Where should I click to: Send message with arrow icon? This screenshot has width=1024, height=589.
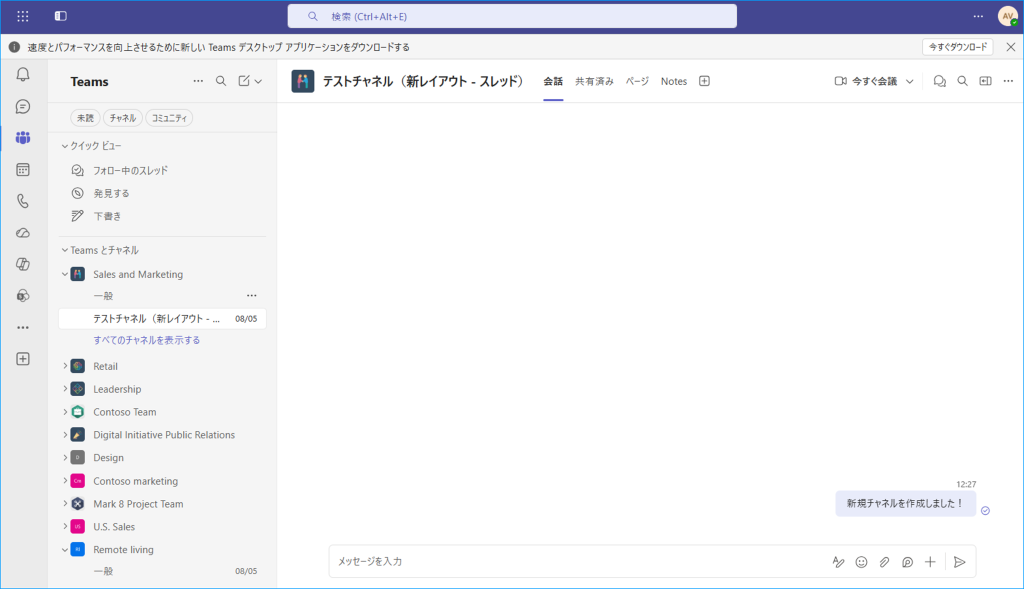click(x=959, y=562)
